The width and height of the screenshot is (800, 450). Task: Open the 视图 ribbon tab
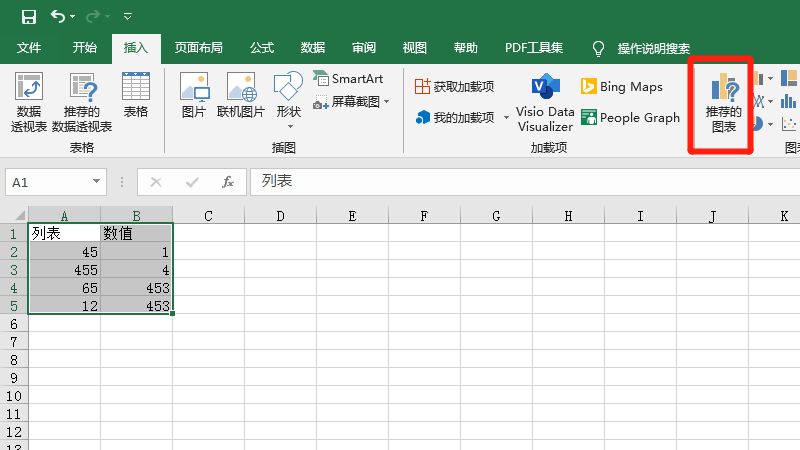pos(414,48)
